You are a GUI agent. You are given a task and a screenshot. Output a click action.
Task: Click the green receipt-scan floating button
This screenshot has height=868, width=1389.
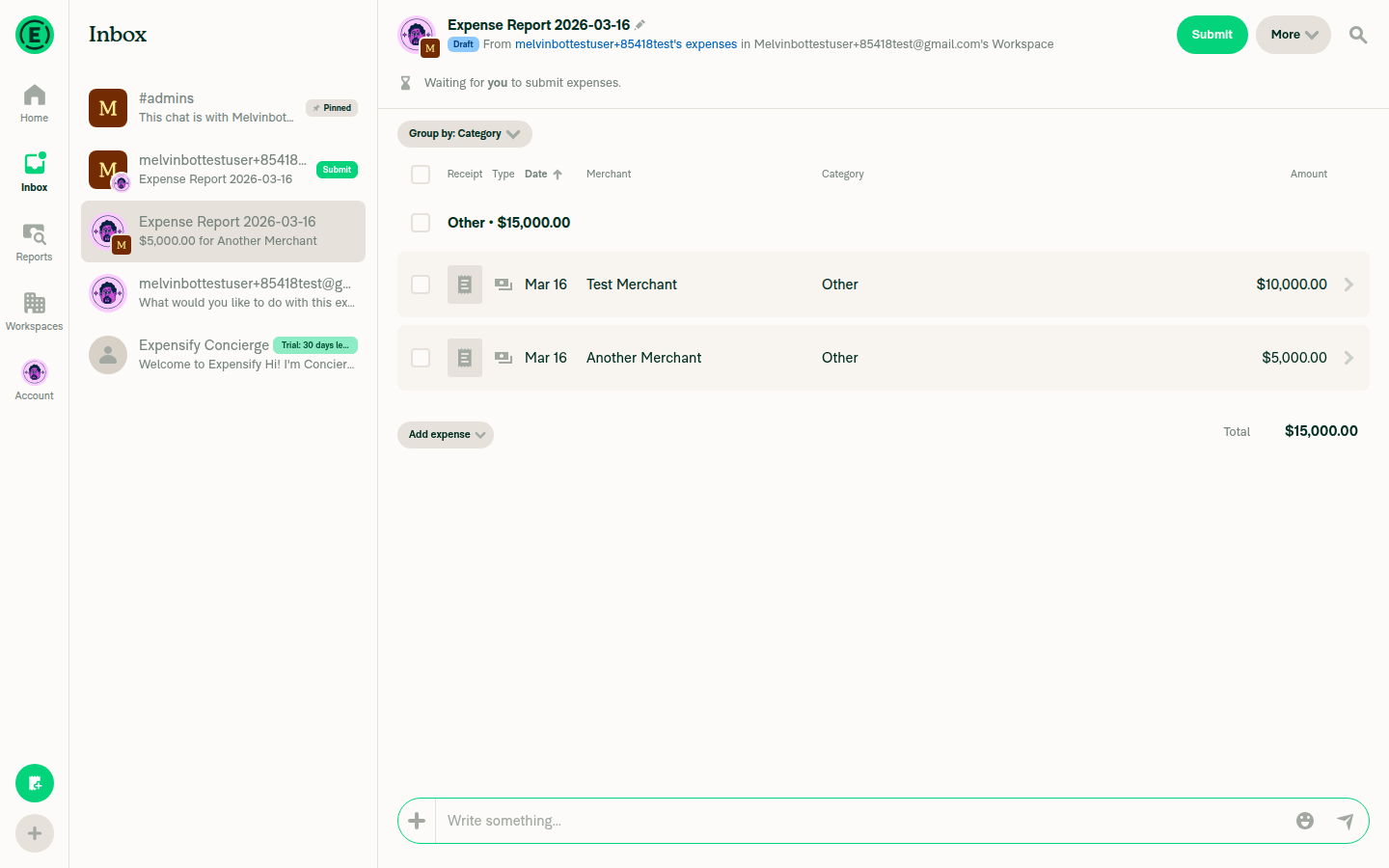(x=34, y=783)
